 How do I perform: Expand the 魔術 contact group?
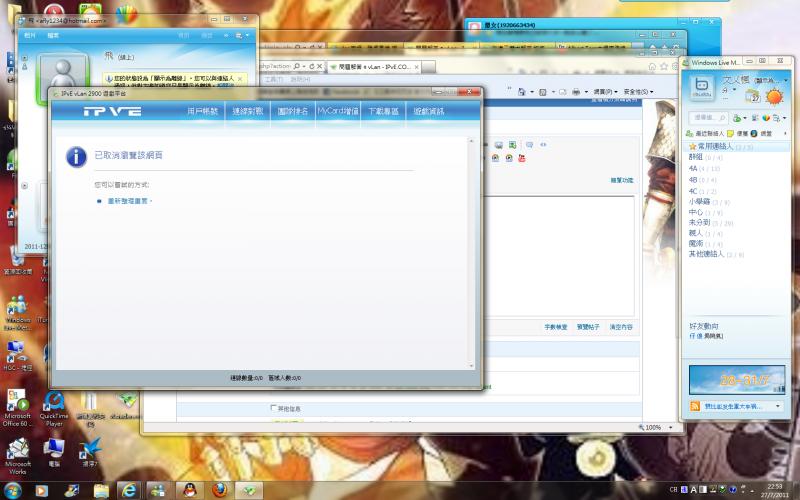point(705,244)
